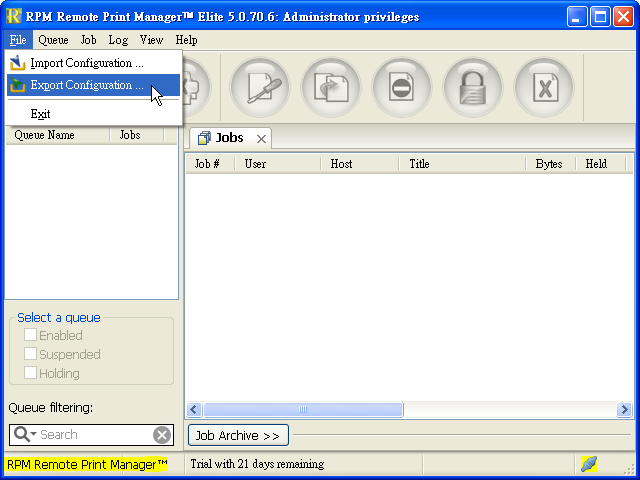Minimize the RPM window

click(577, 17)
